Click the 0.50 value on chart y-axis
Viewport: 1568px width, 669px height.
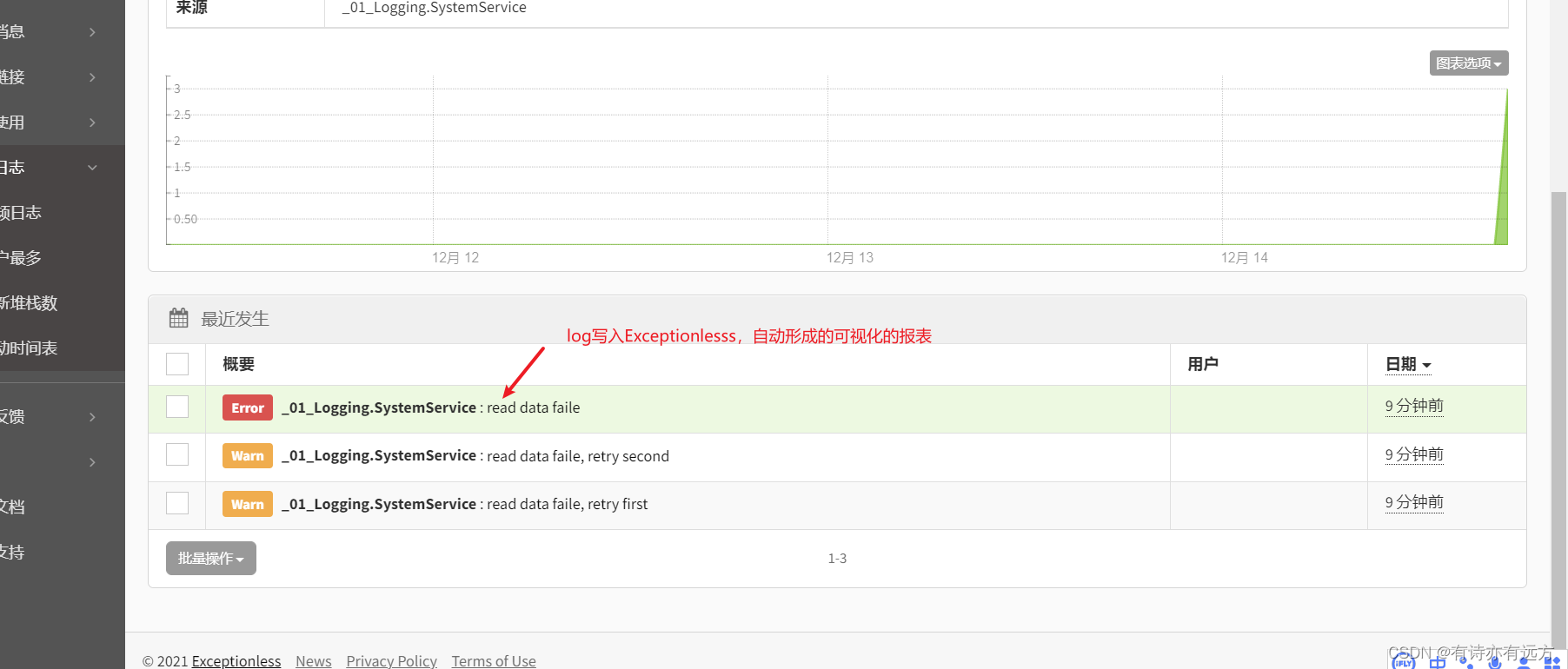(185, 219)
